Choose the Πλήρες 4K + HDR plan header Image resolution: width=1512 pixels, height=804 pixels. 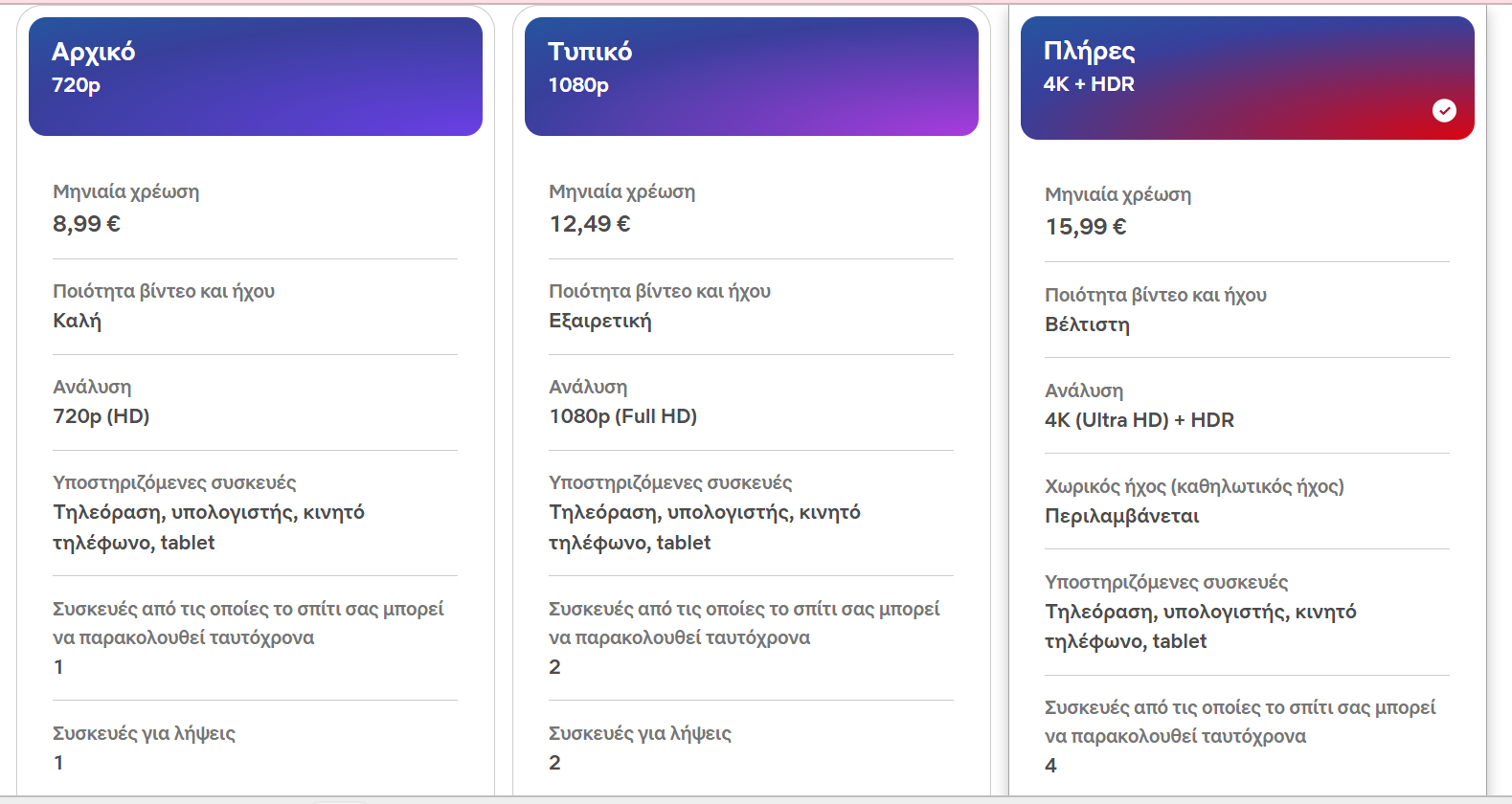[1247, 77]
